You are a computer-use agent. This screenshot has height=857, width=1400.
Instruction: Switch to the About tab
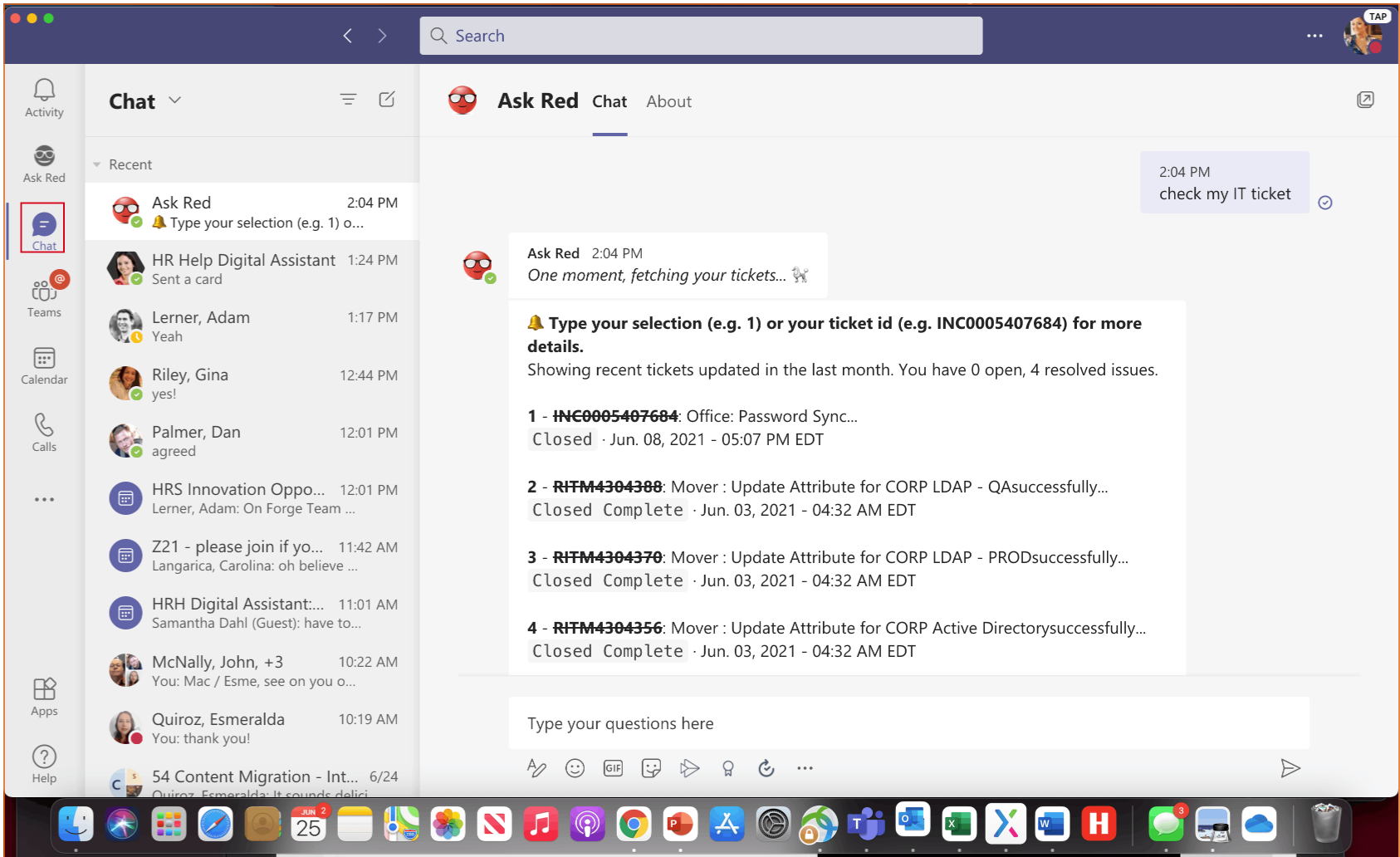click(668, 101)
